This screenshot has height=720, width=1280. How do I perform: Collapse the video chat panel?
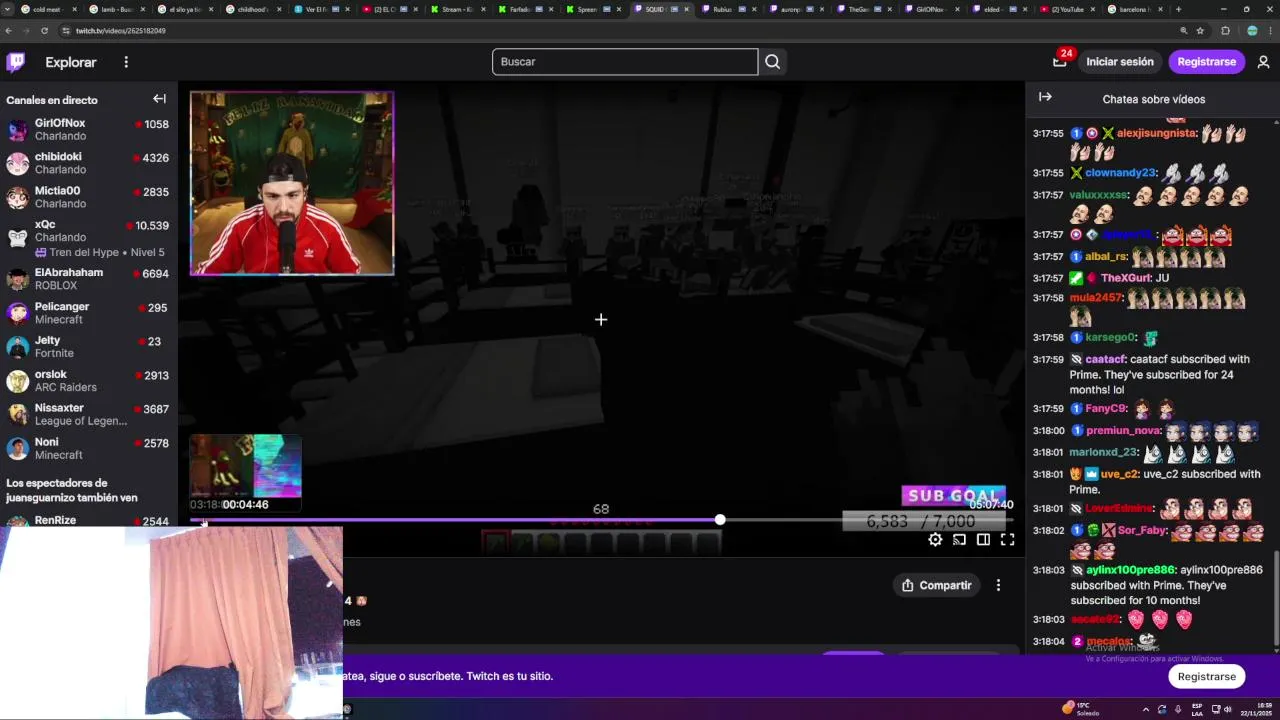1045,97
